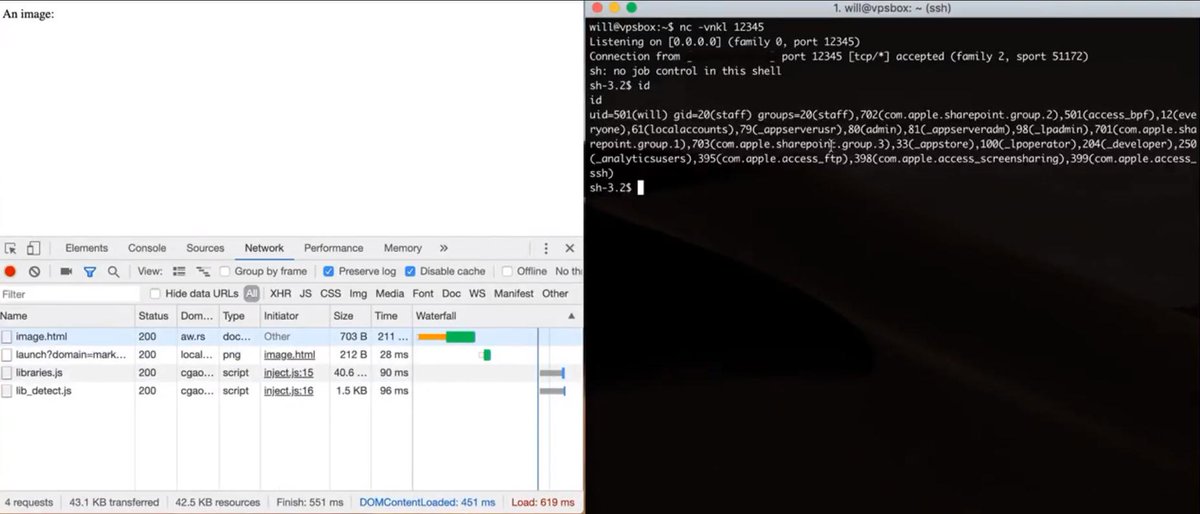Image resolution: width=1200 pixels, height=514 pixels.
Task: Select the lib_detect.js request name
Action: pos(44,391)
